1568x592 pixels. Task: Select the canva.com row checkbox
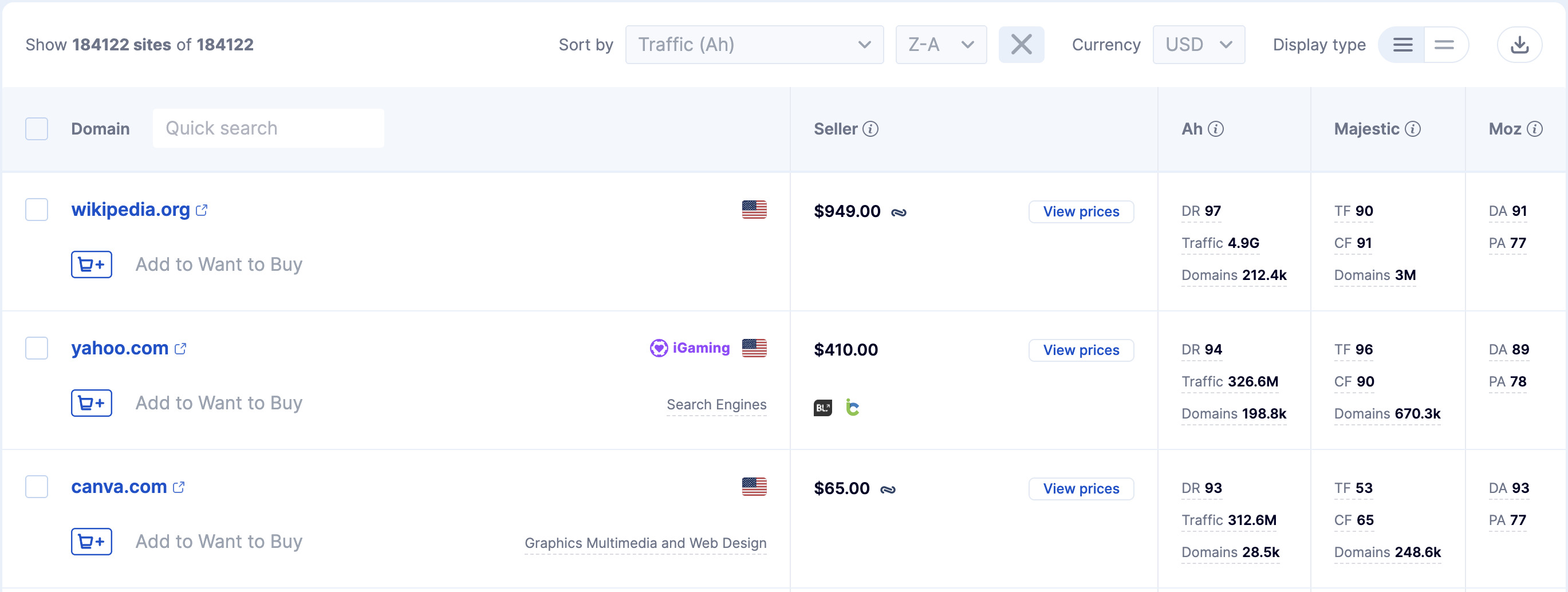click(37, 487)
